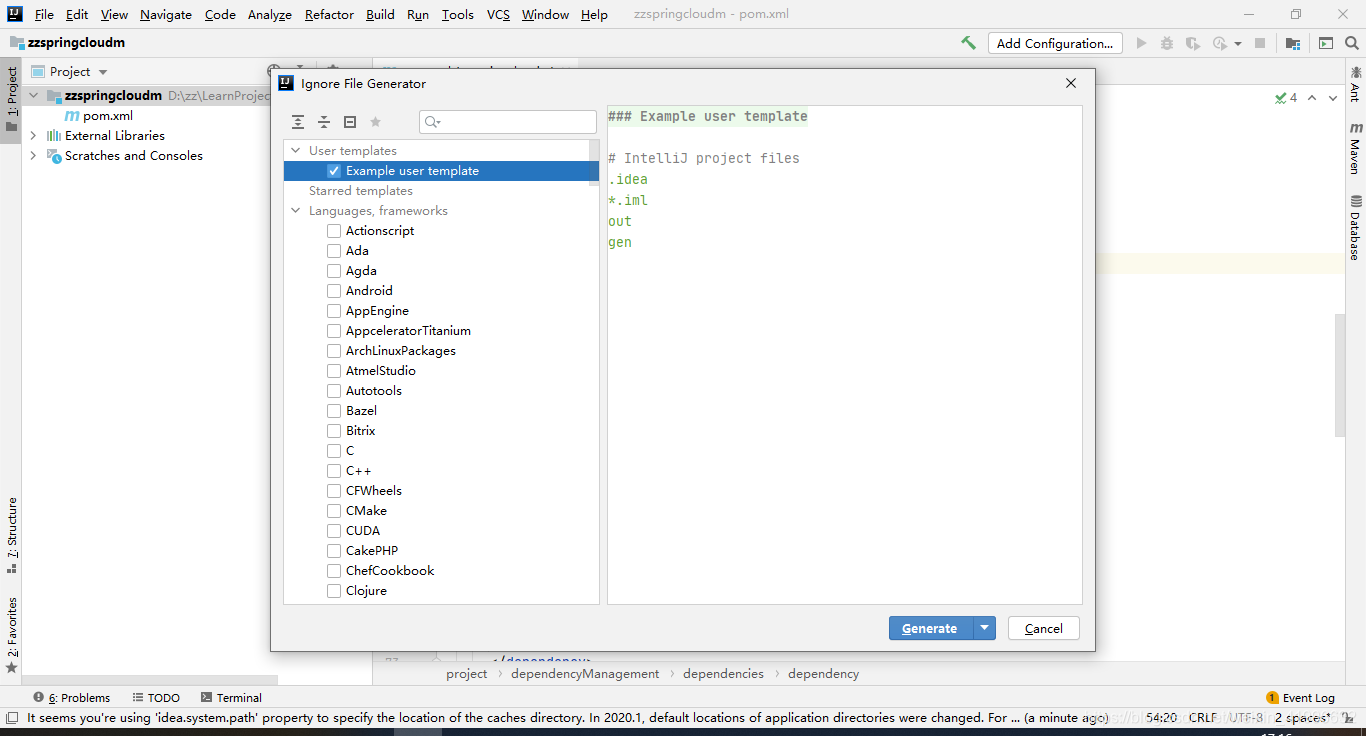Viewport: 1366px width, 736px height.
Task: Click the Stop square icon in toolbar
Action: coord(1260,43)
